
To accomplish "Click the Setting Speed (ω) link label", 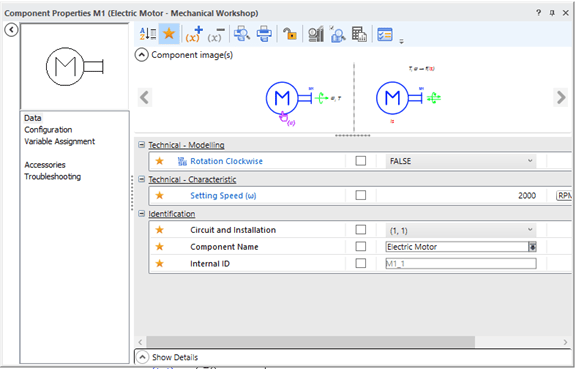I will [223, 196].
